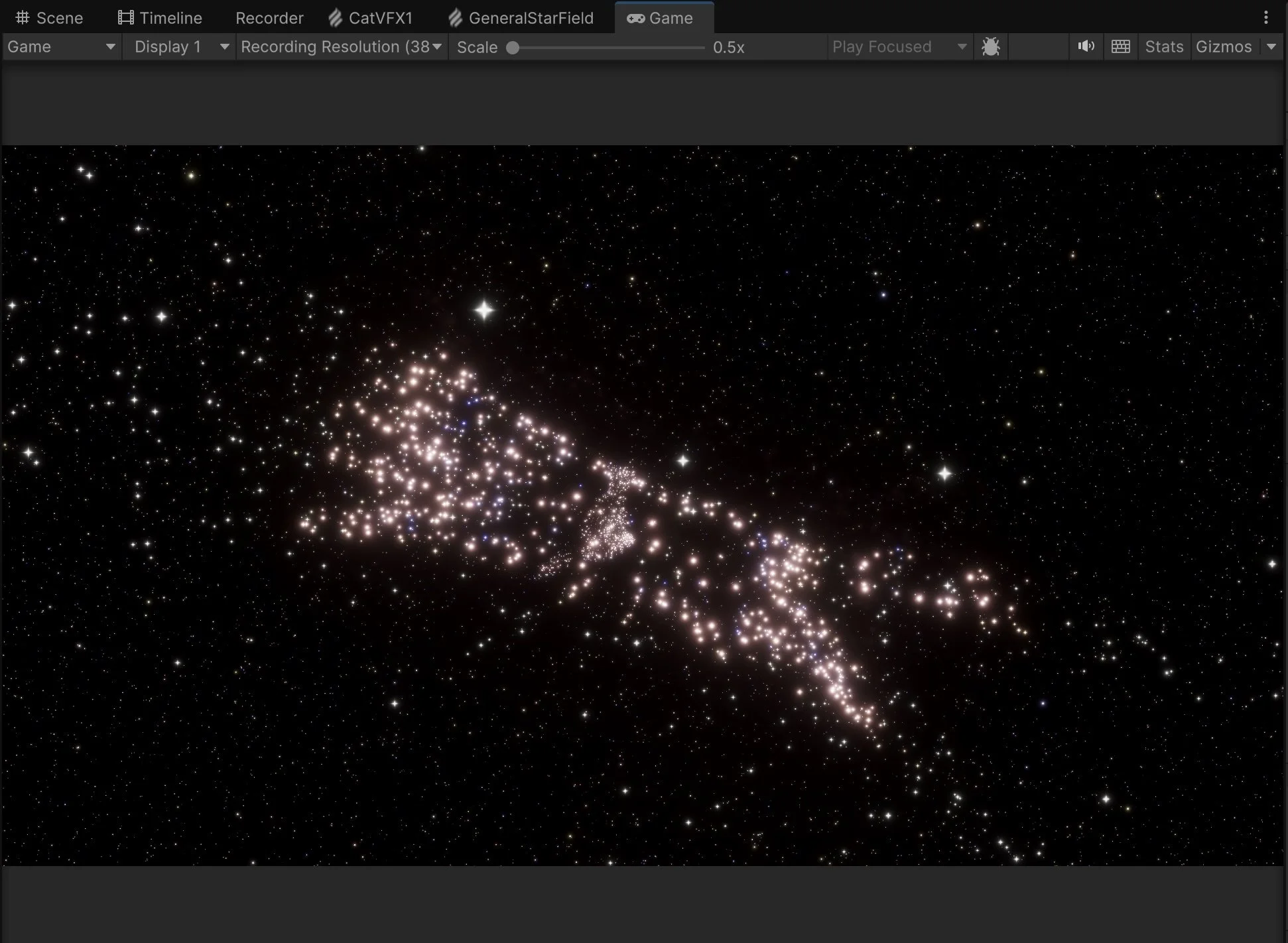This screenshot has height=943, width=1288.
Task: Enable Gizmos rendering
Action: (1224, 46)
